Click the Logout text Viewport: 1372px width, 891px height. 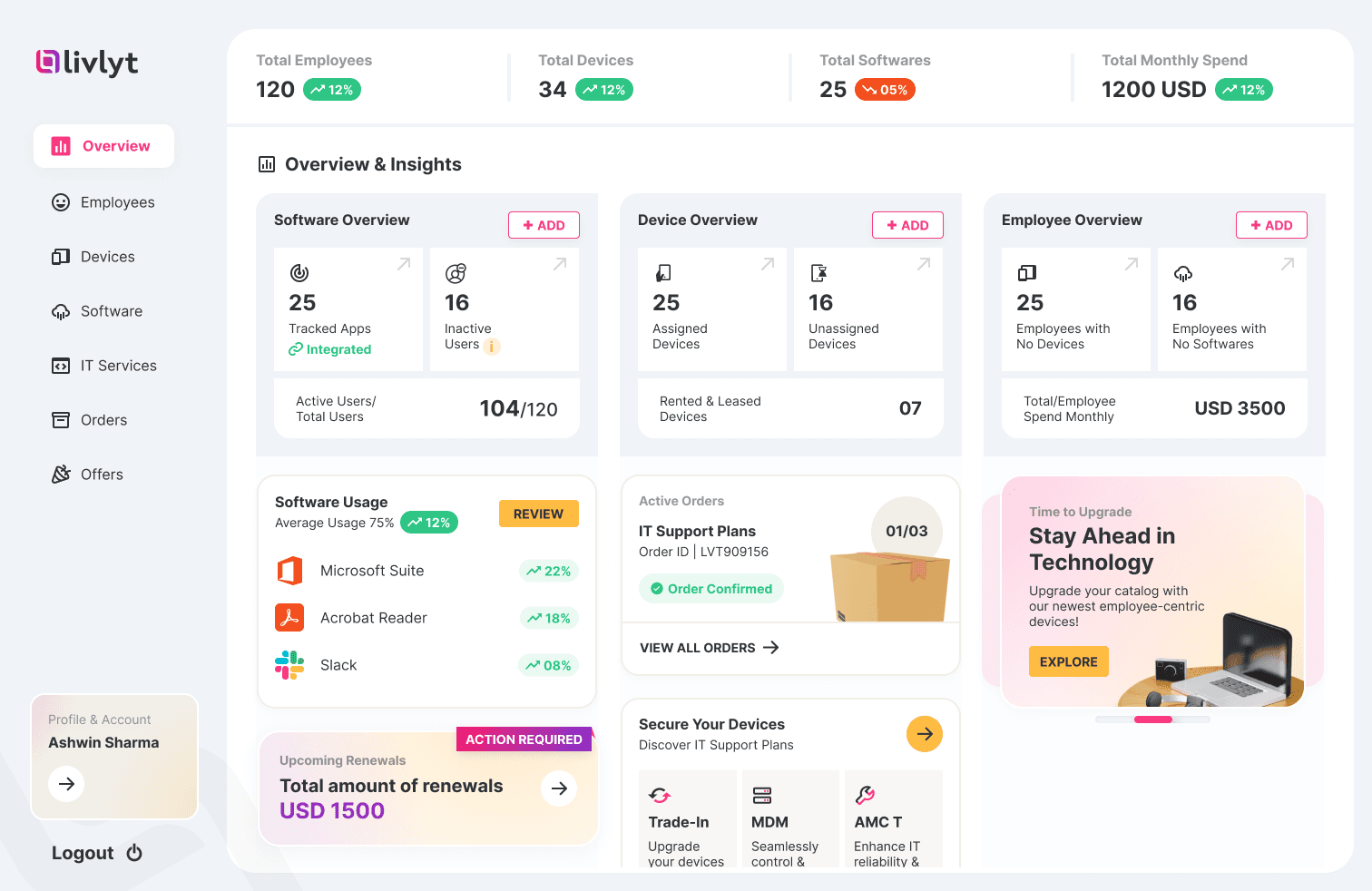[83, 853]
